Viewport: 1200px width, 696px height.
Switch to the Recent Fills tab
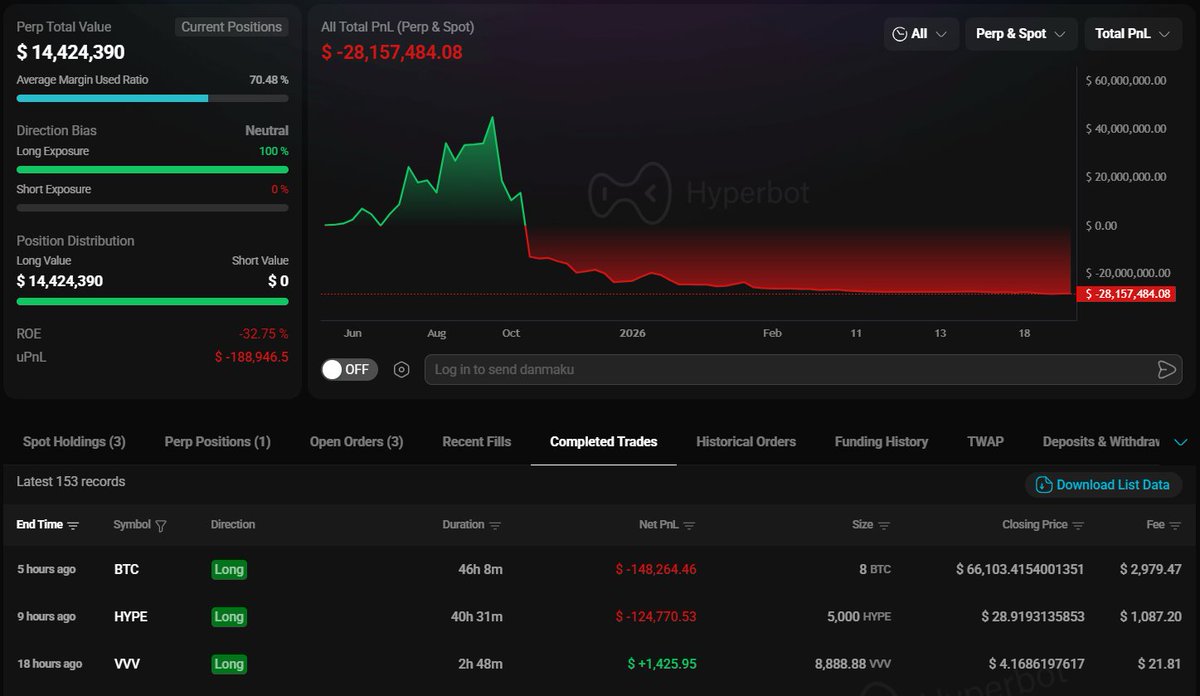pyautogui.click(x=477, y=441)
